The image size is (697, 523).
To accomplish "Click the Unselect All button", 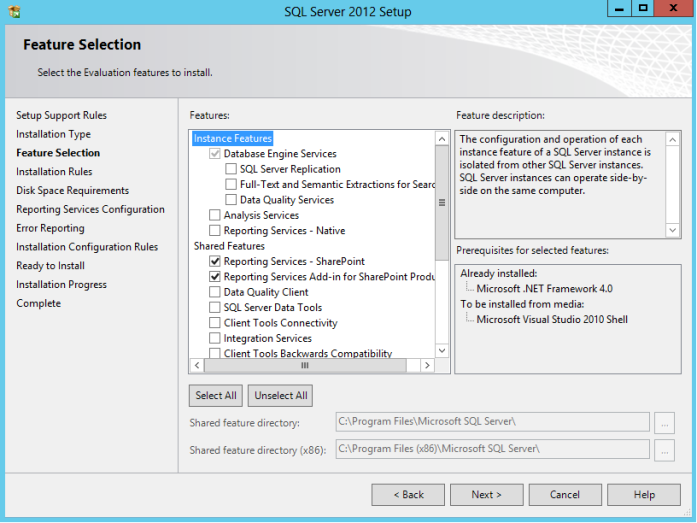I will coord(280,395).
